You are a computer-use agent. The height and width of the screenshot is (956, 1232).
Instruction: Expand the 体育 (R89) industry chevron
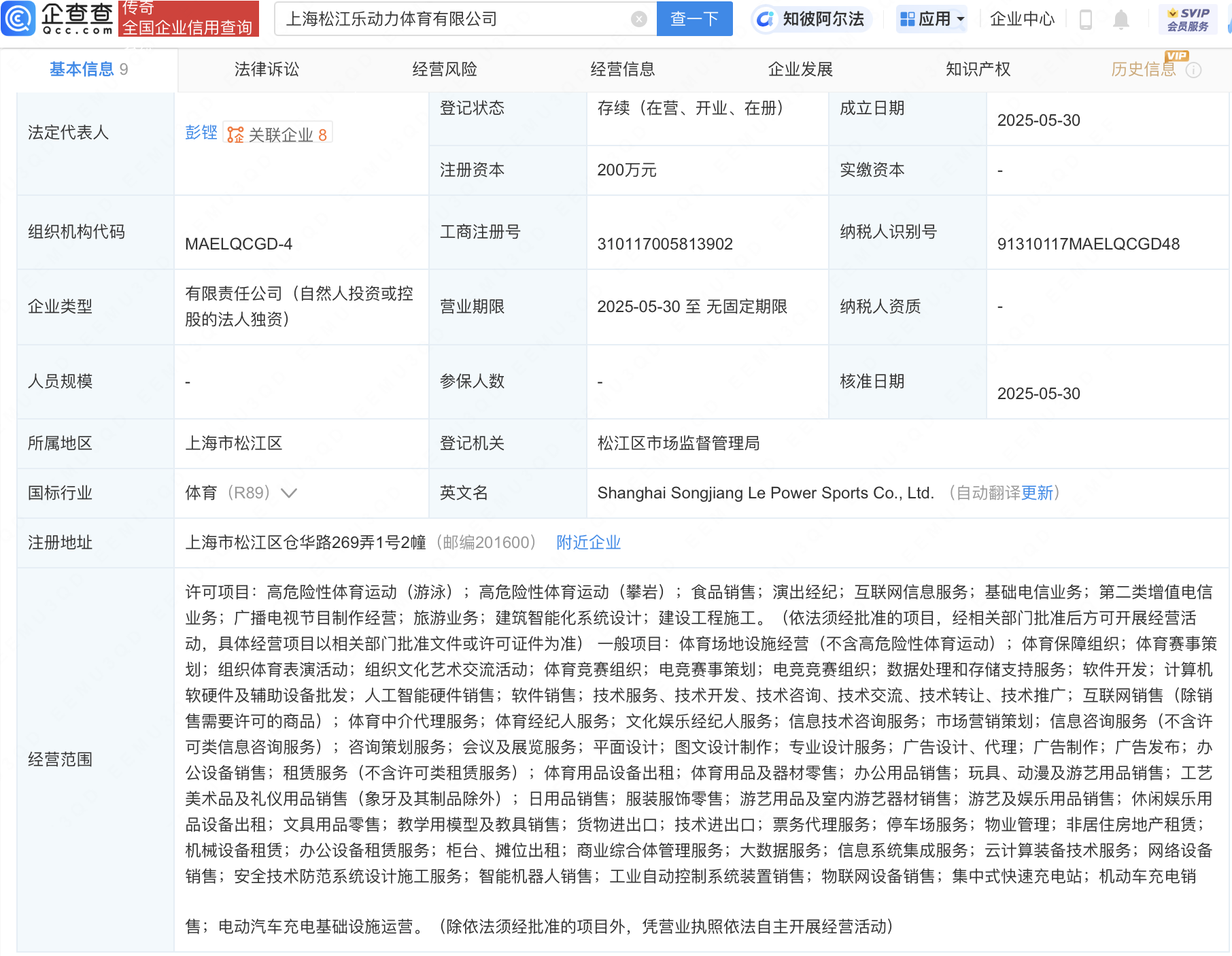[289, 493]
